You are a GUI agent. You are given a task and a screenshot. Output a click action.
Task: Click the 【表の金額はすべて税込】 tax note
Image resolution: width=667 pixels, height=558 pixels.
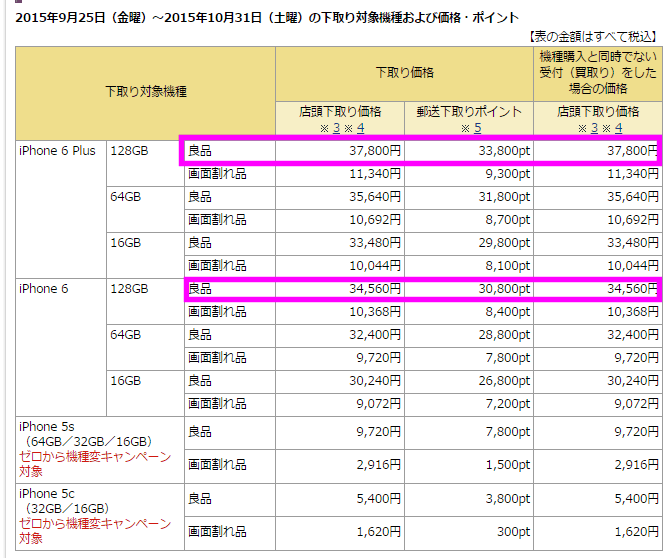tap(594, 36)
